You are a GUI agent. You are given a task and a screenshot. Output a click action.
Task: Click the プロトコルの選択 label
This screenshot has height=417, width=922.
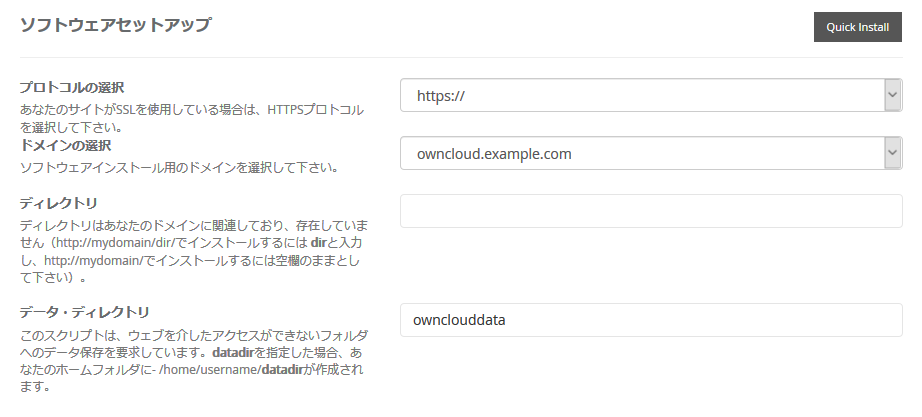pyautogui.click(x=72, y=88)
